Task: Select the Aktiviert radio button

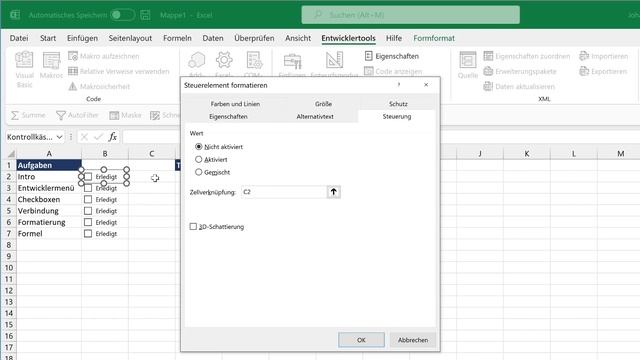Action: point(199,160)
